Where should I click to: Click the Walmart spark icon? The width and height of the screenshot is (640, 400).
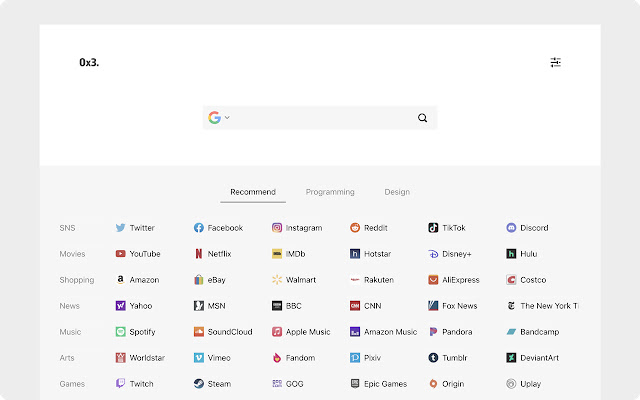tap(277, 280)
